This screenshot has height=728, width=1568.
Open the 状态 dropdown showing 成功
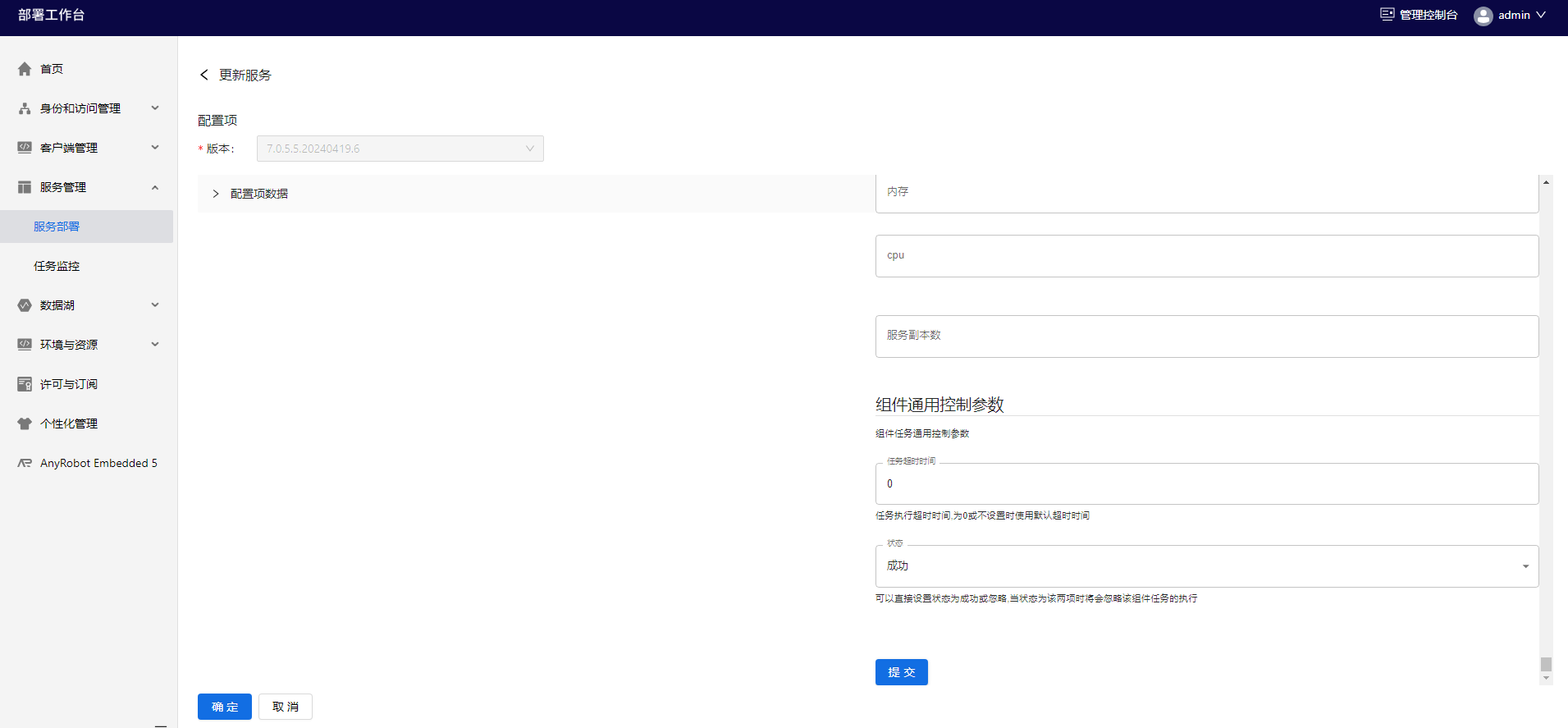1207,566
